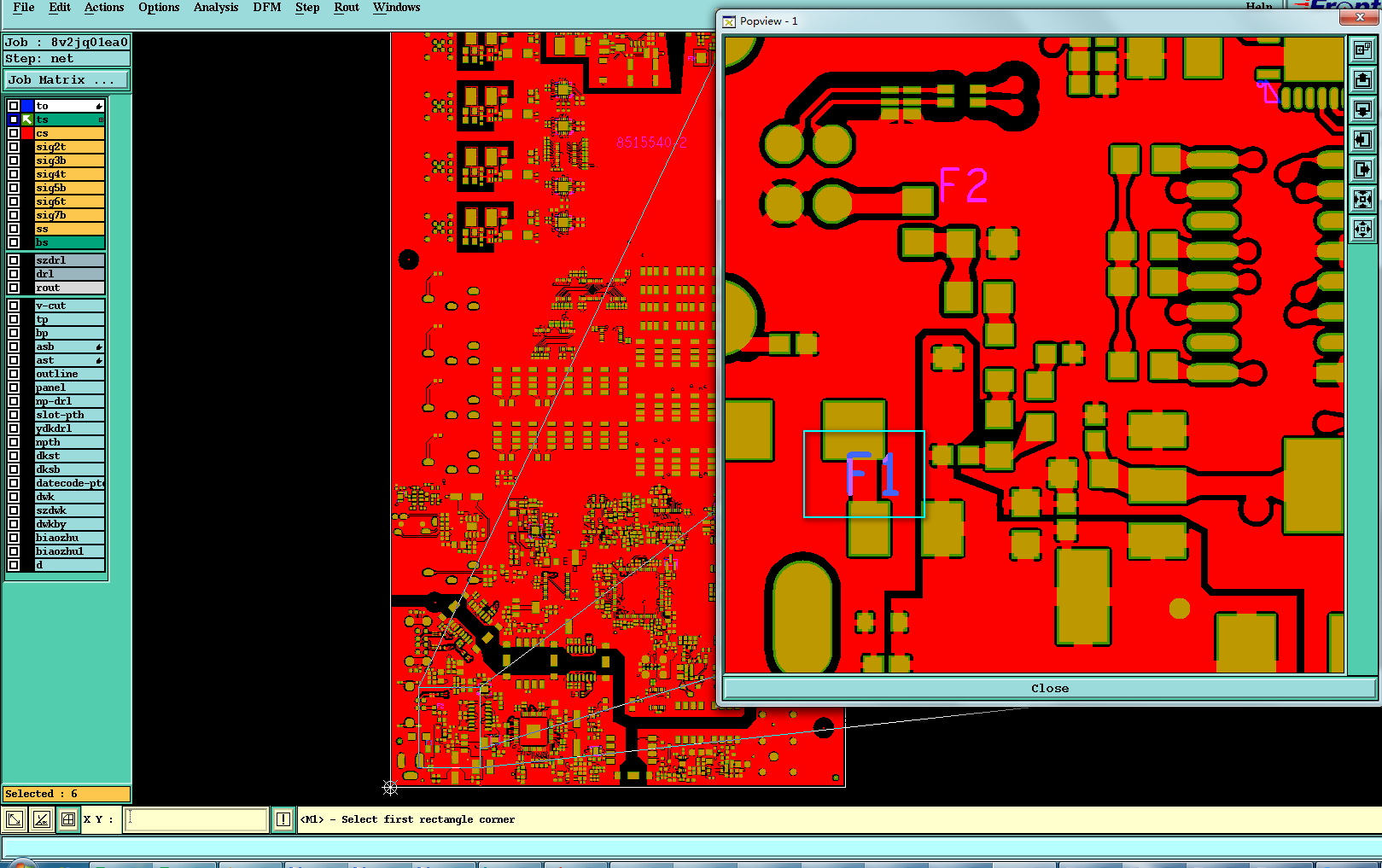Select the panel layer name
The height and width of the screenshot is (868, 1382).
pos(69,387)
